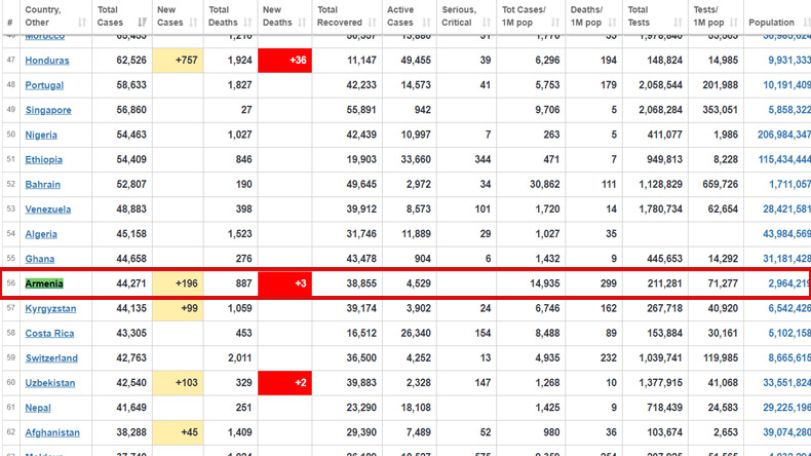Sort by Total Recovered column icon

coord(372,22)
